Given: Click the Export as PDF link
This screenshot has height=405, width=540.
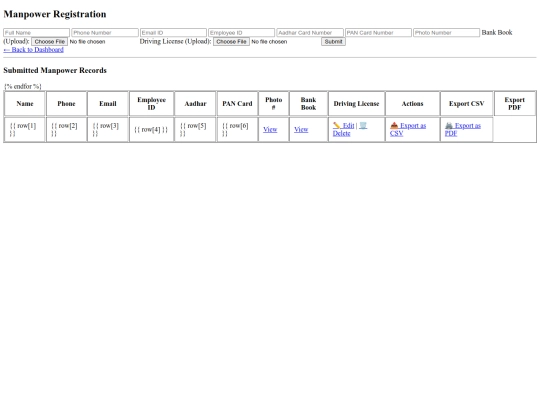Looking at the screenshot, I should click(x=463, y=129).
